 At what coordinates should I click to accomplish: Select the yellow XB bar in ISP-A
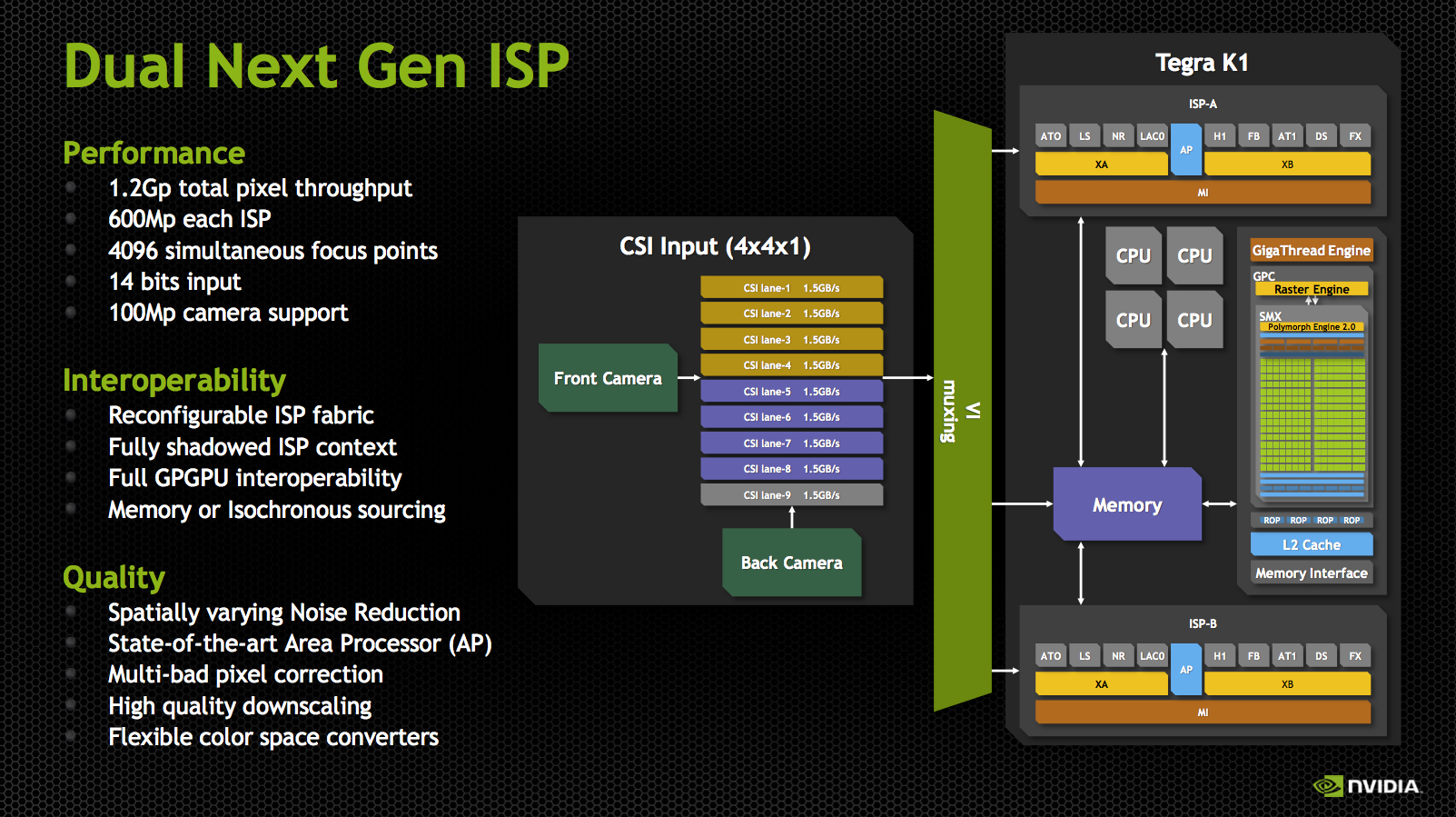click(1287, 164)
